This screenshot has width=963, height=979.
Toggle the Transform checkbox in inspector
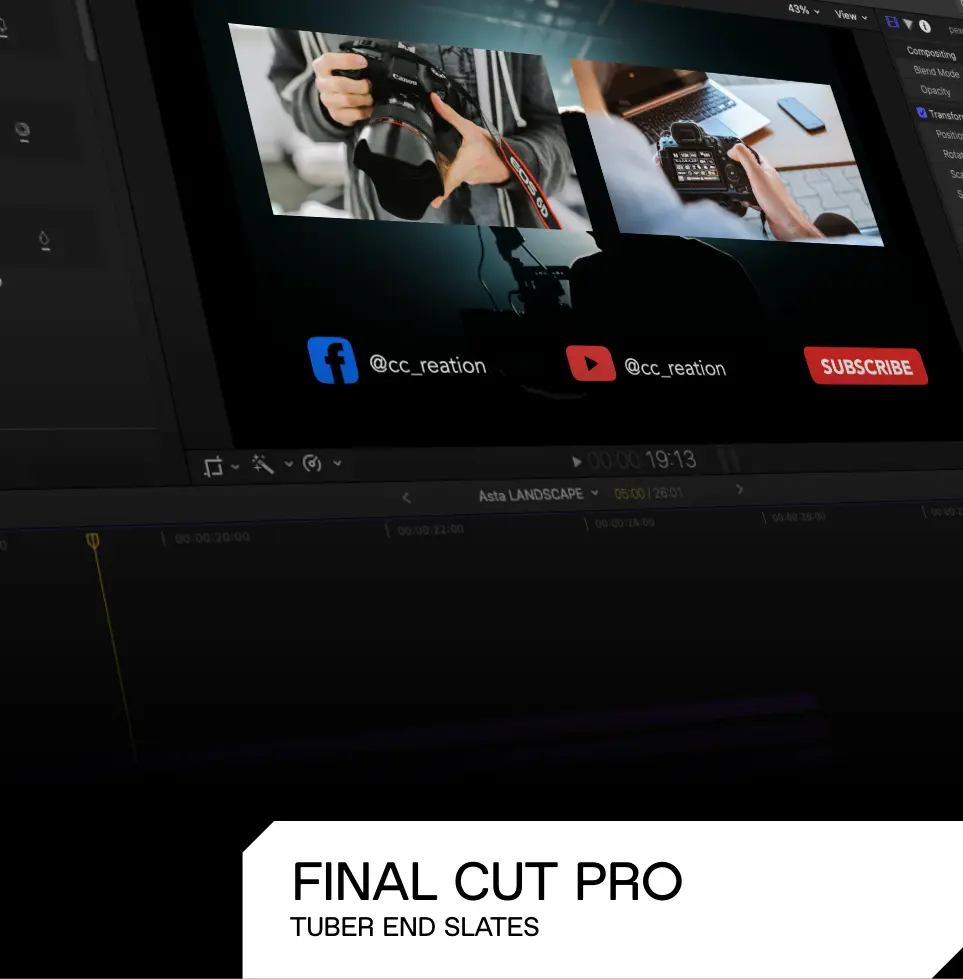922,113
